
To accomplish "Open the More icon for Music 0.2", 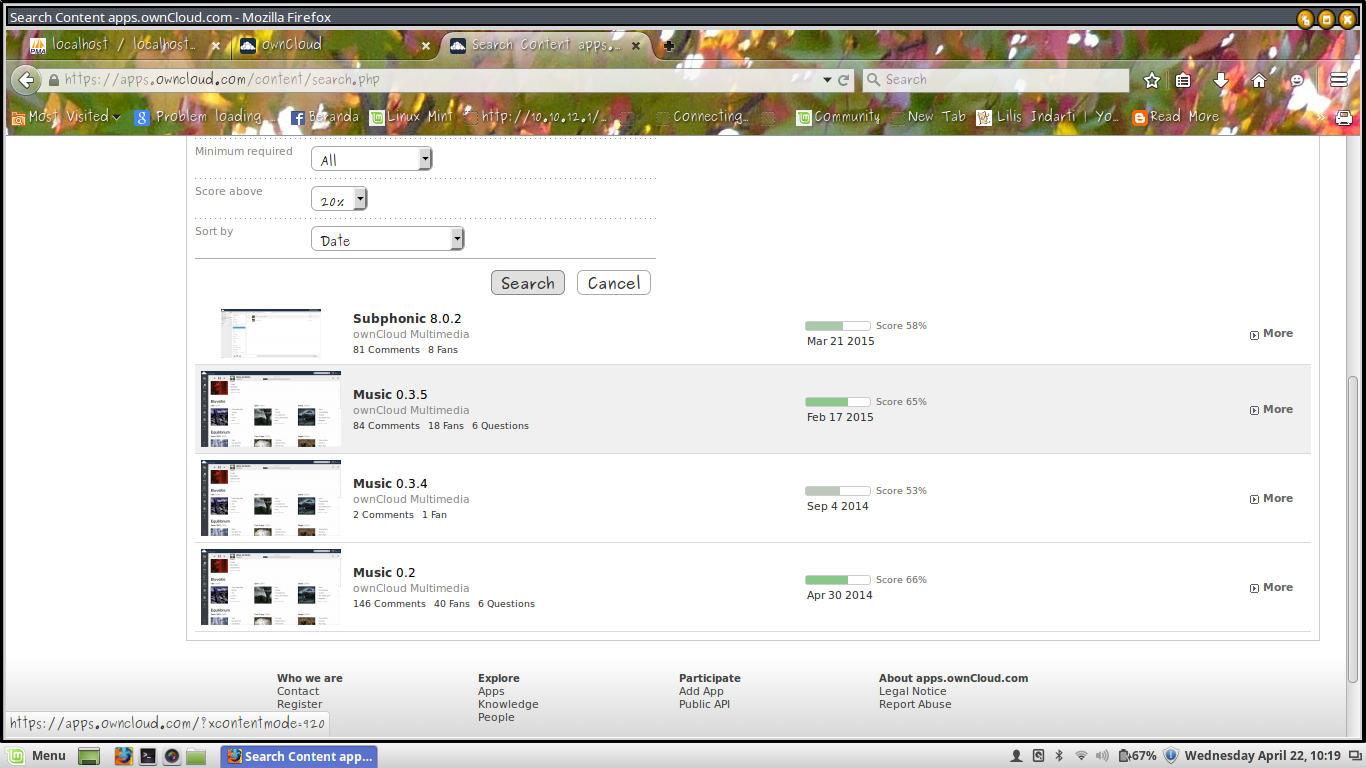I will 1254,589.
